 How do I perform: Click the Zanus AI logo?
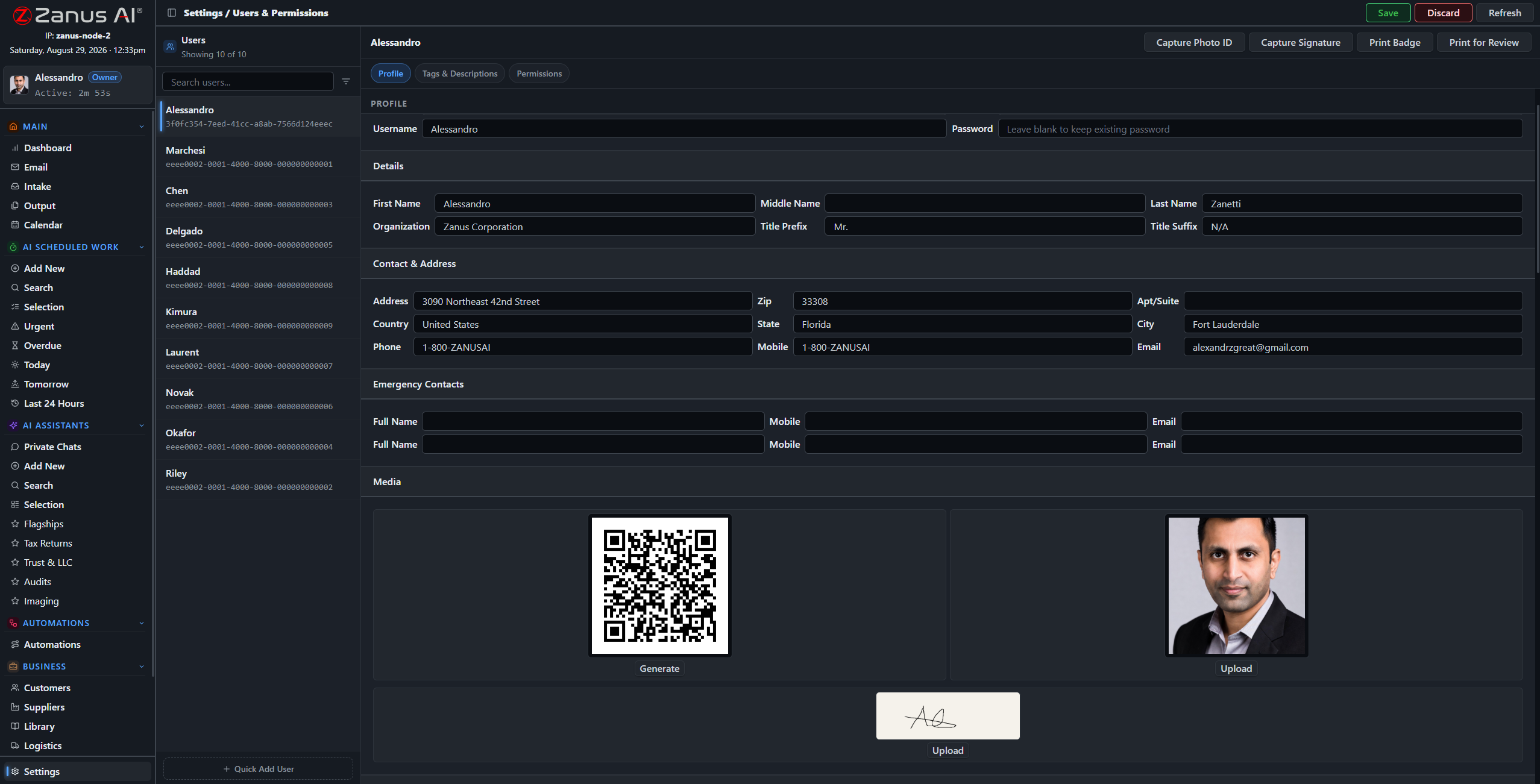(78, 15)
